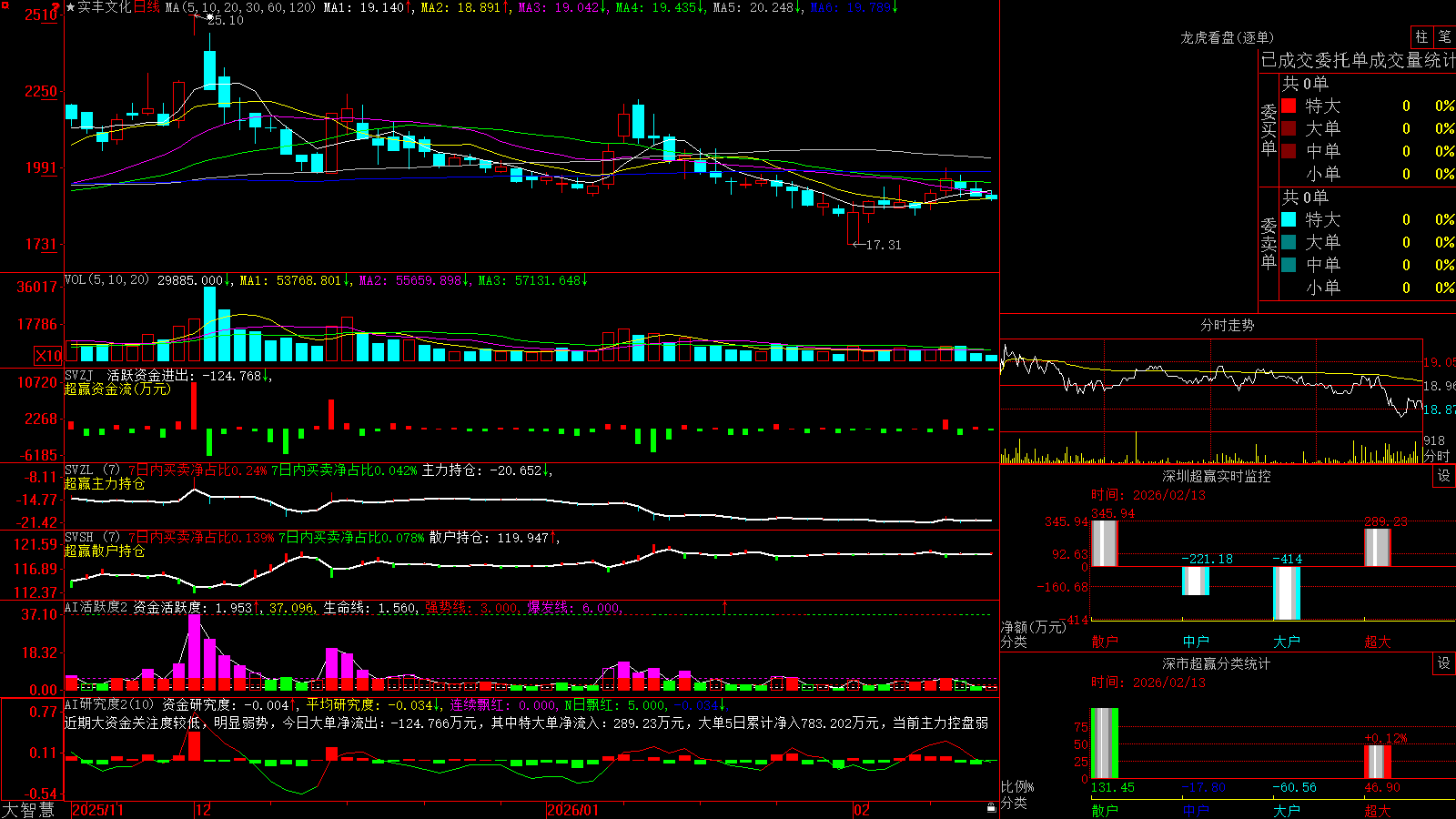Click the cyan 特大 sell-order color swatch
This screenshot has height=819, width=1456.
1289,219
